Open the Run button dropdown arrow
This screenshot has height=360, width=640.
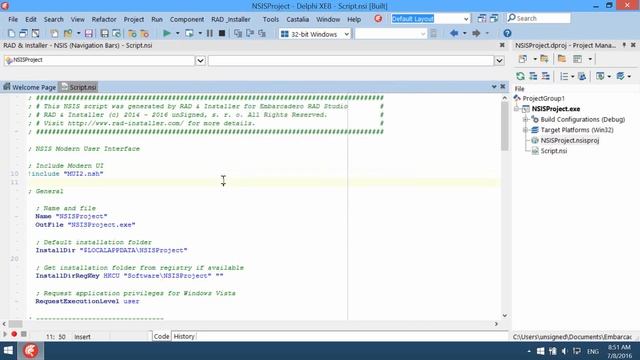(x=178, y=33)
